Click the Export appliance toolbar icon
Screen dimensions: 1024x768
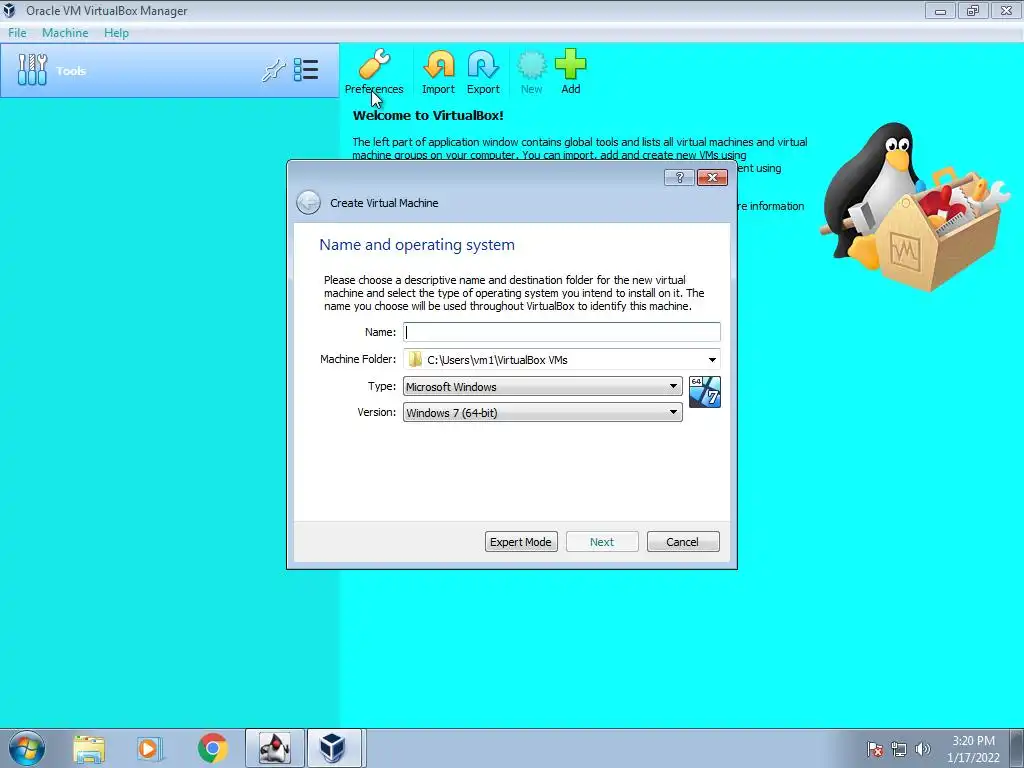coord(483,72)
